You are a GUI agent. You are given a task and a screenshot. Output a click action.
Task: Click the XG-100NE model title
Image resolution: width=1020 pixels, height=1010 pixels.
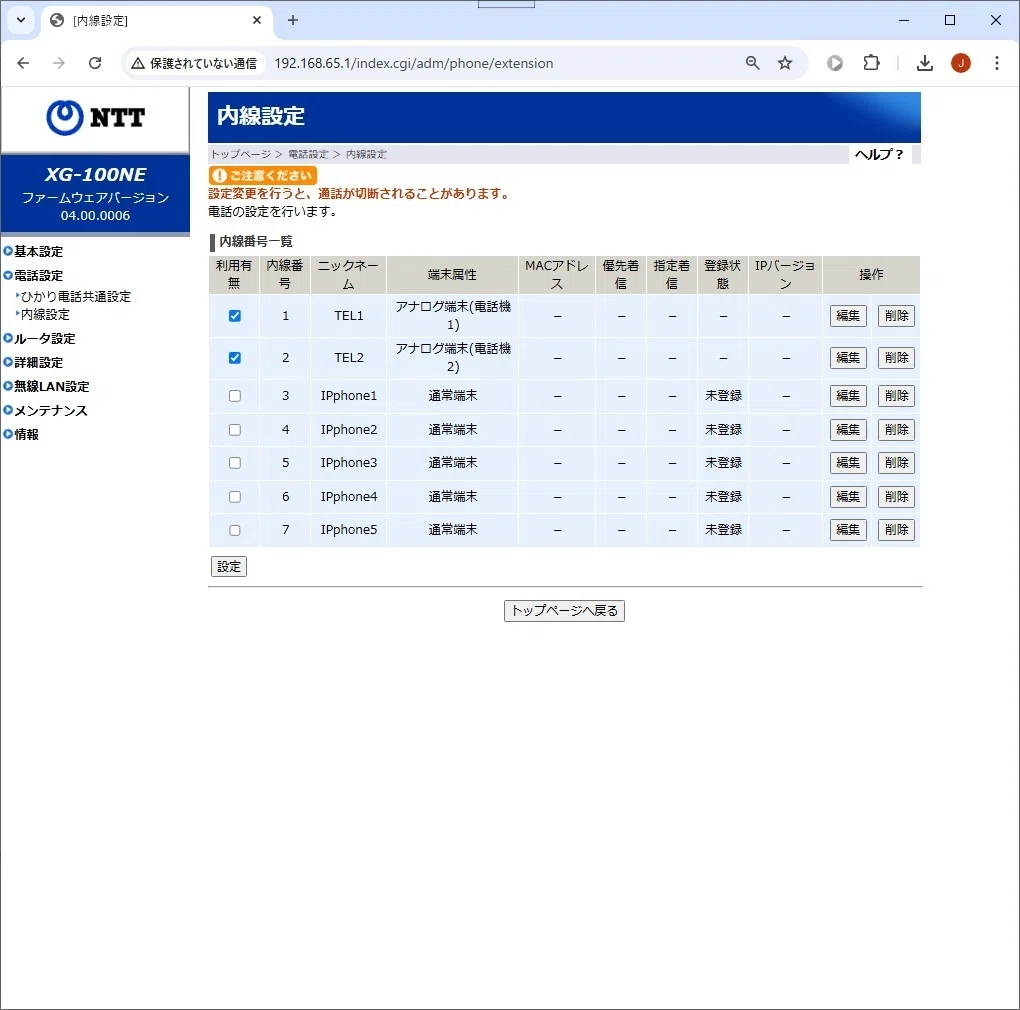[x=96, y=175]
